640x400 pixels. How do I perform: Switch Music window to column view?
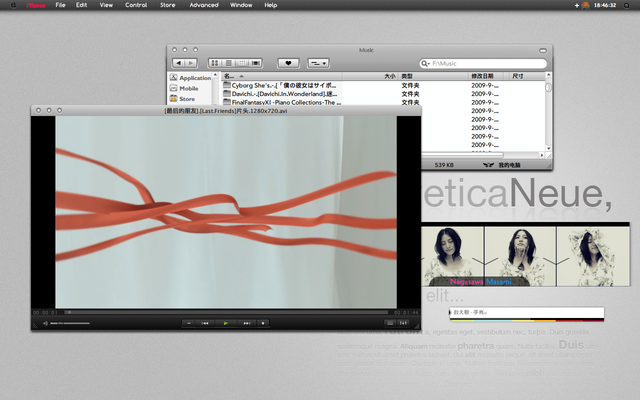[242, 63]
